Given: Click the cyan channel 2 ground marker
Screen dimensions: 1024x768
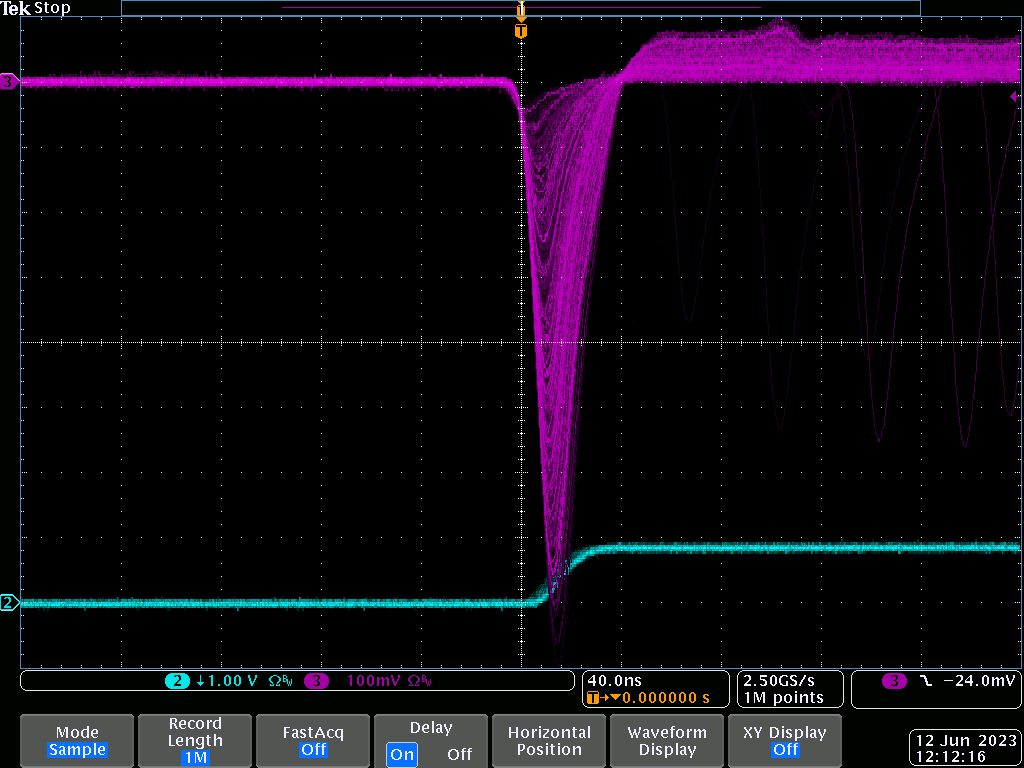Looking at the screenshot, I should [x=9, y=602].
